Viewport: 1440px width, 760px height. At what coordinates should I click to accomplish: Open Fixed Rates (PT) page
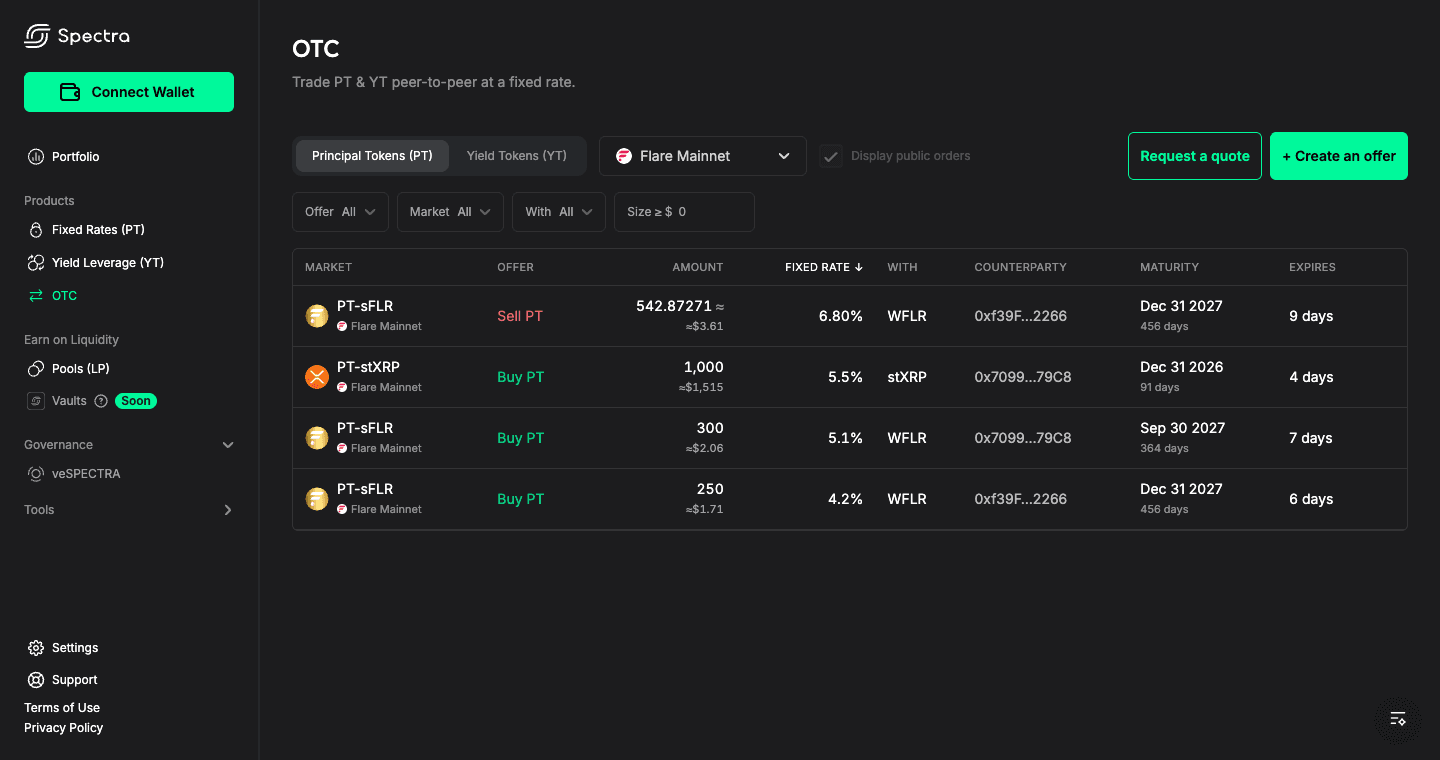click(98, 230)
